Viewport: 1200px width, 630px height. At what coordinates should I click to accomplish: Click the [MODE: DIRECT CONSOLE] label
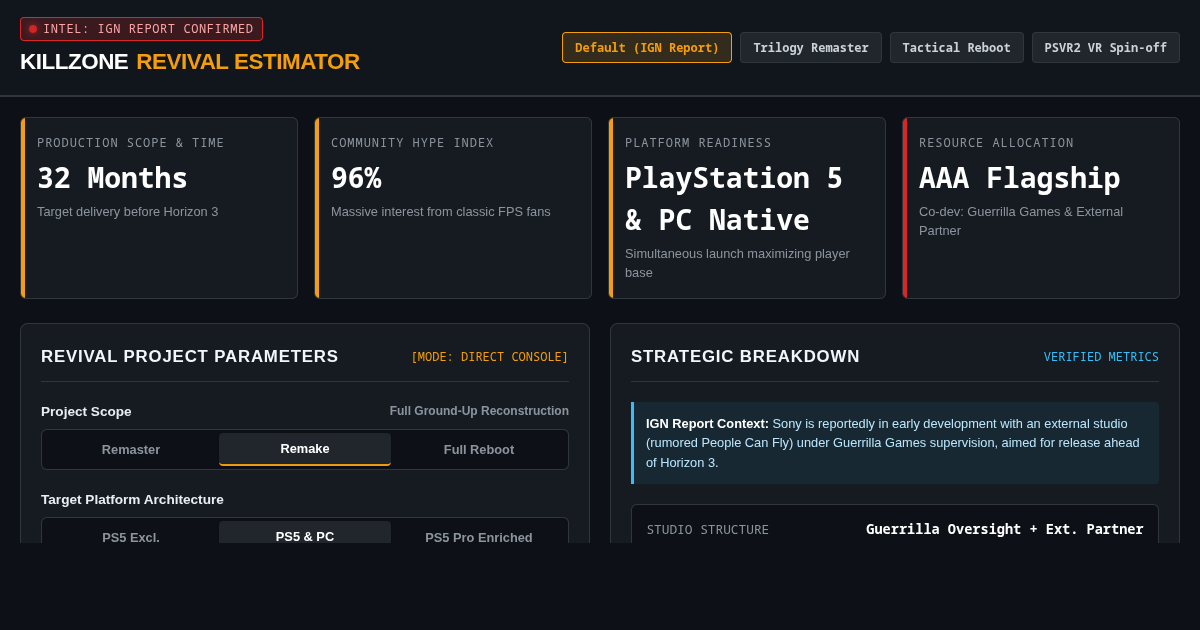[490, 357]
